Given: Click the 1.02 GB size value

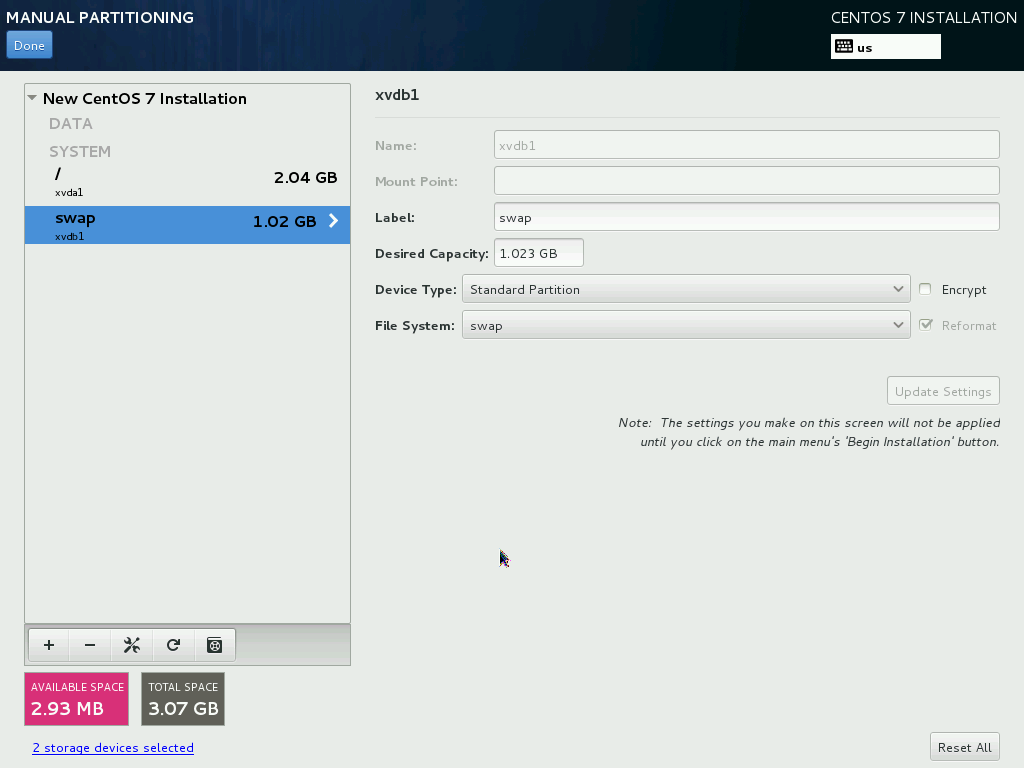Looking at the screenshot, I should tap(285, 221).
